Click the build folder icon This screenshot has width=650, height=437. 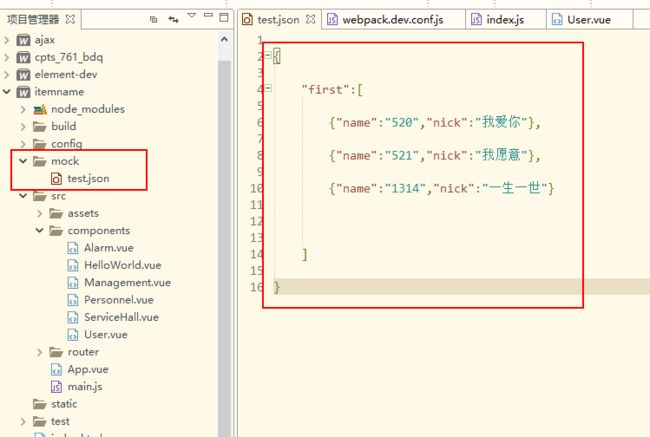(40, 126)
